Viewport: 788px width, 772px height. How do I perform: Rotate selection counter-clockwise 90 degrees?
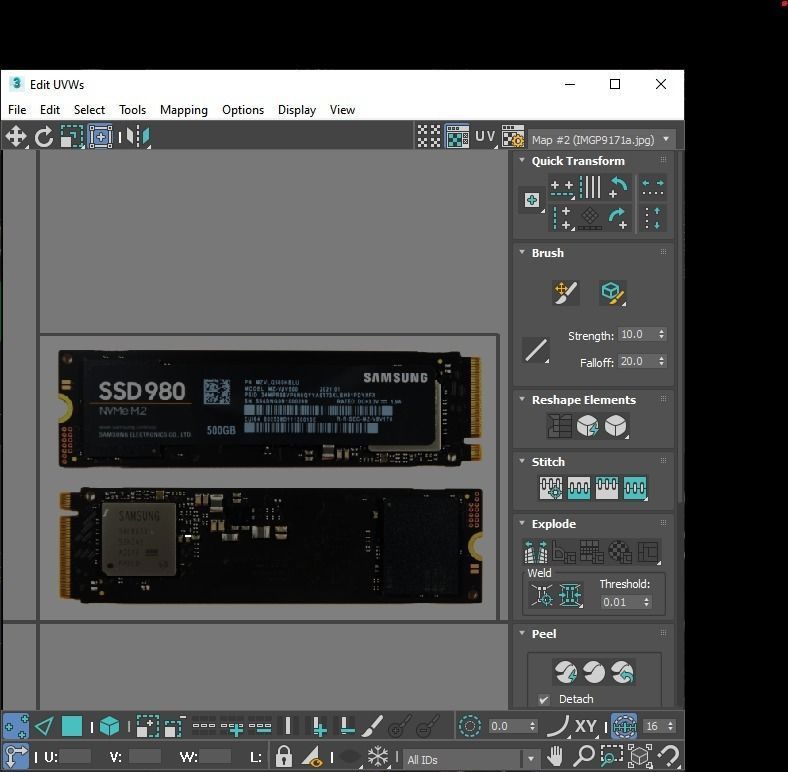coord(618,187)
